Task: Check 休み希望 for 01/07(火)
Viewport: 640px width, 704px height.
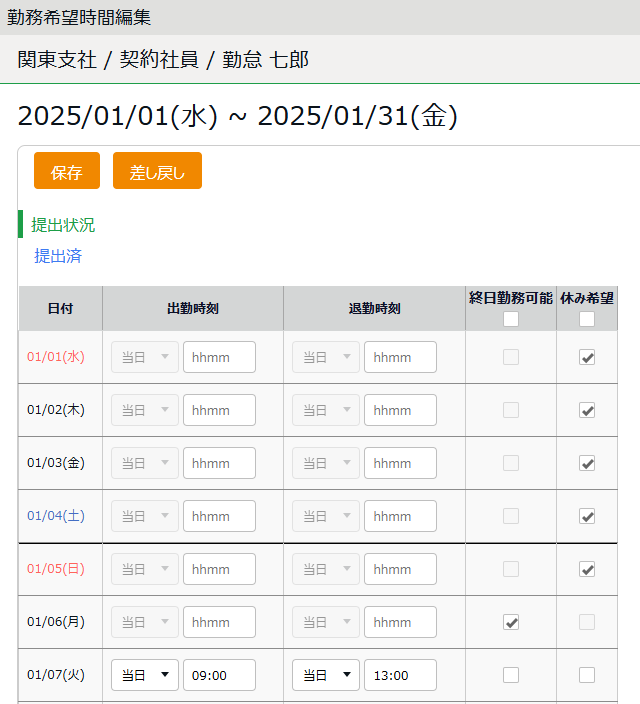Action: (587, 675)
